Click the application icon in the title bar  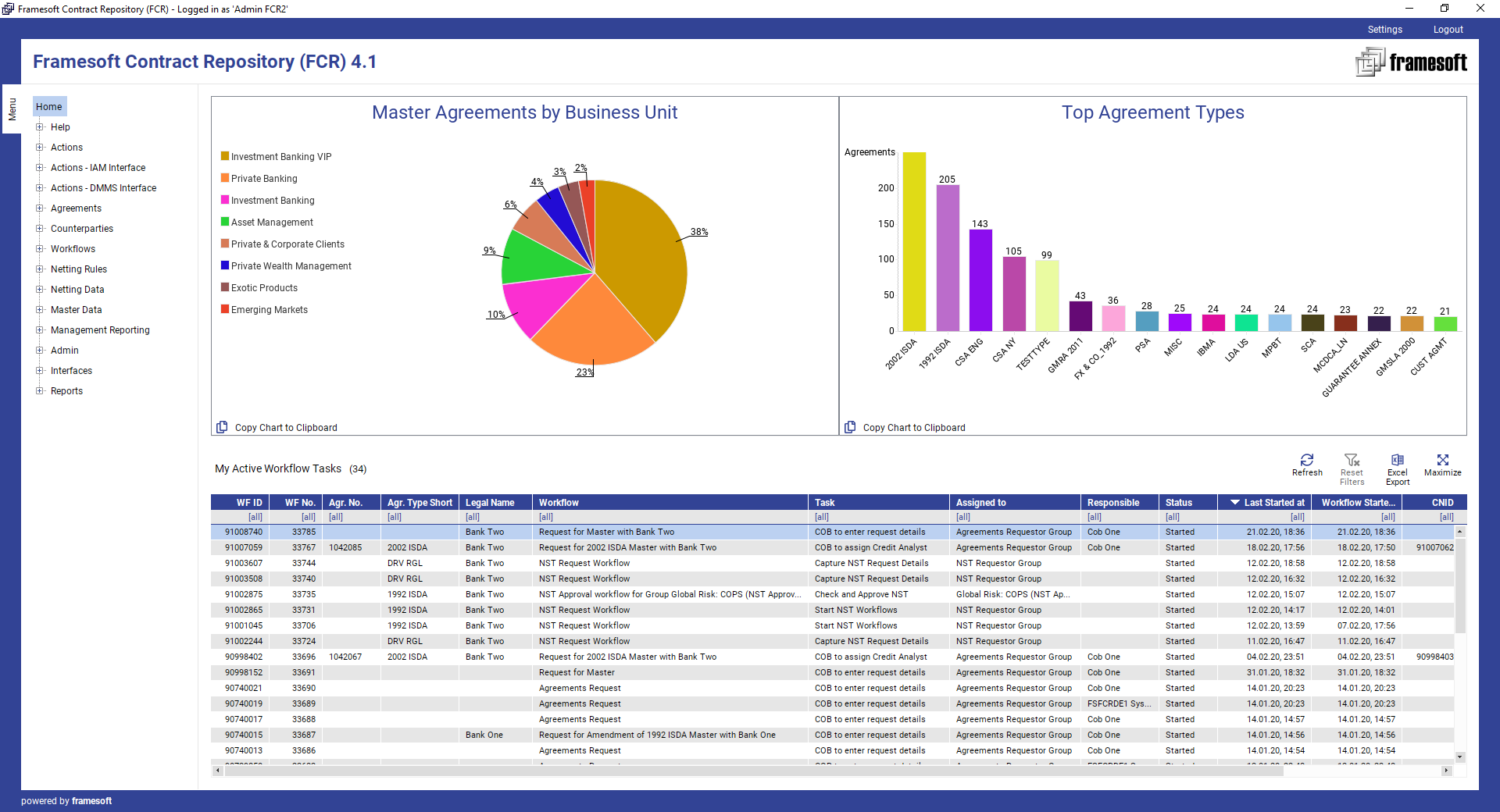(x=8, y=9)
